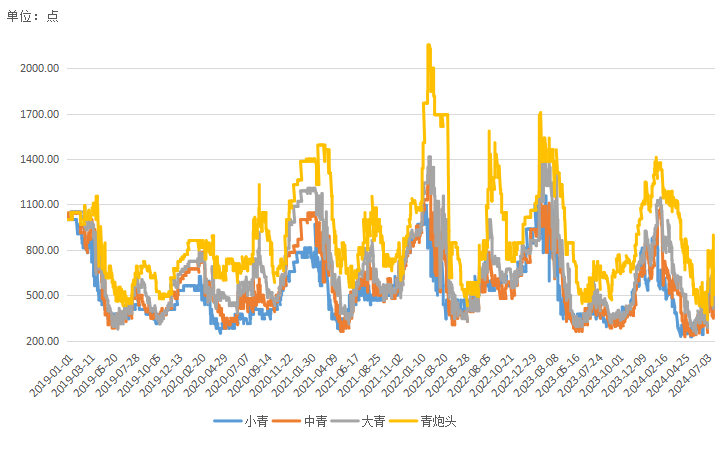This screenshot has width=721, height=461.
Task: Click the gray 大青 legend line swatch
Action: pos(347,421)
